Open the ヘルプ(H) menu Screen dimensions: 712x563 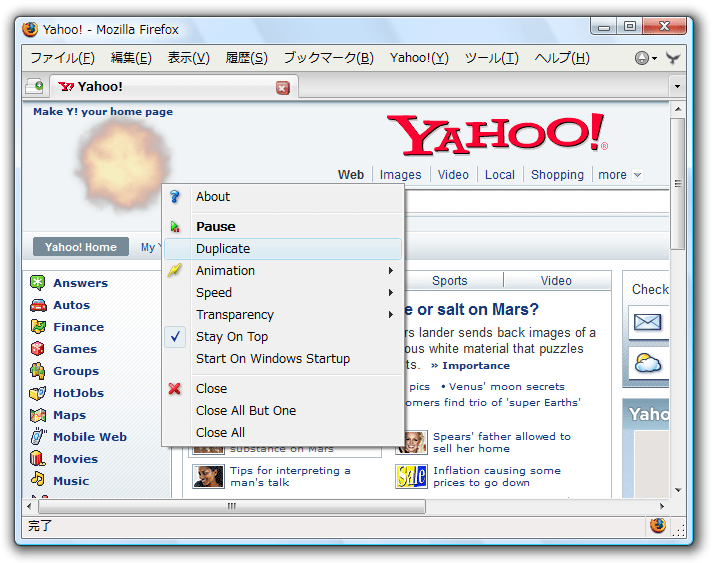(x=562, y=58)
